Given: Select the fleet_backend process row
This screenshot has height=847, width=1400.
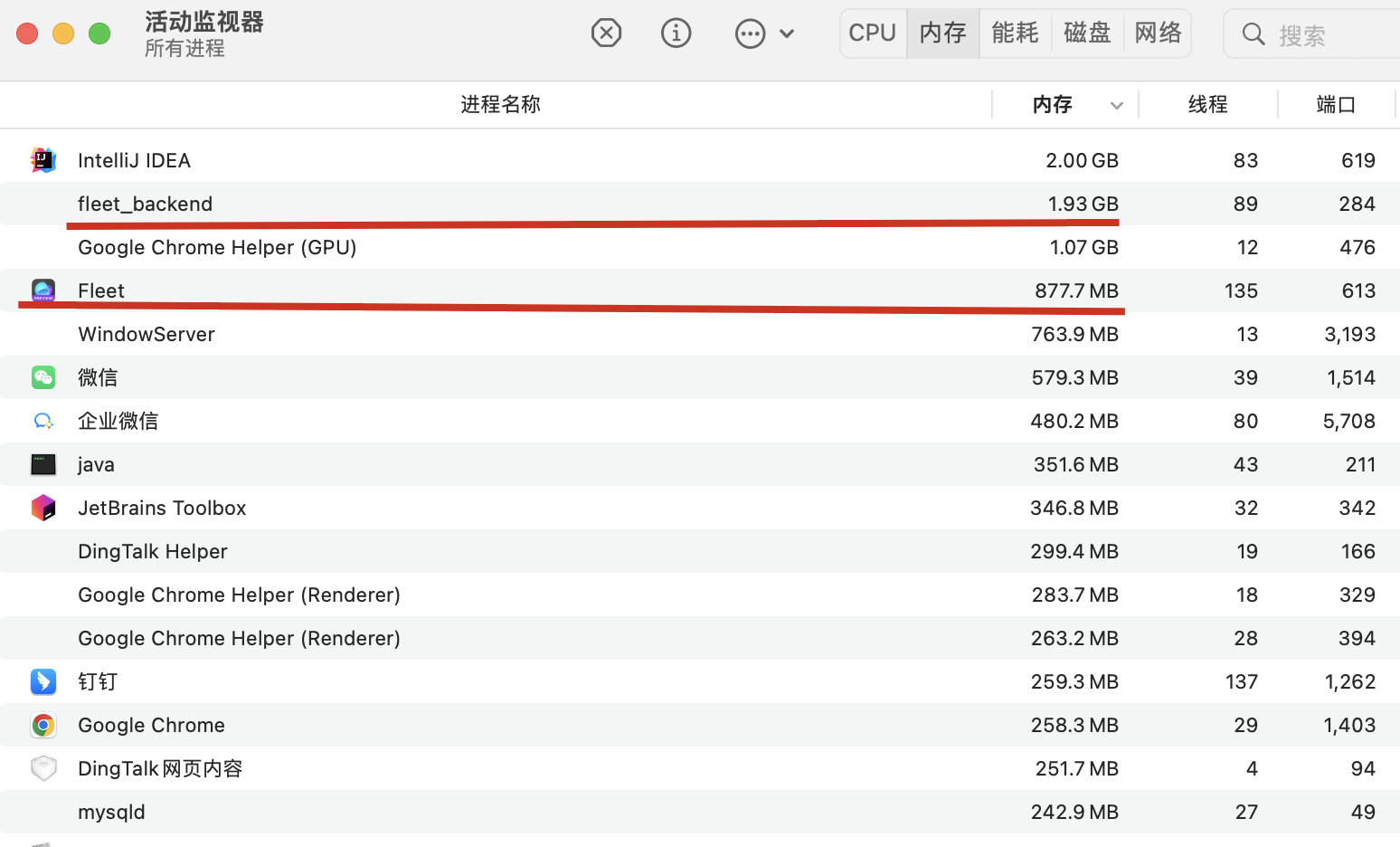Looking at the screenshot, I should click(x=700, y=204).
